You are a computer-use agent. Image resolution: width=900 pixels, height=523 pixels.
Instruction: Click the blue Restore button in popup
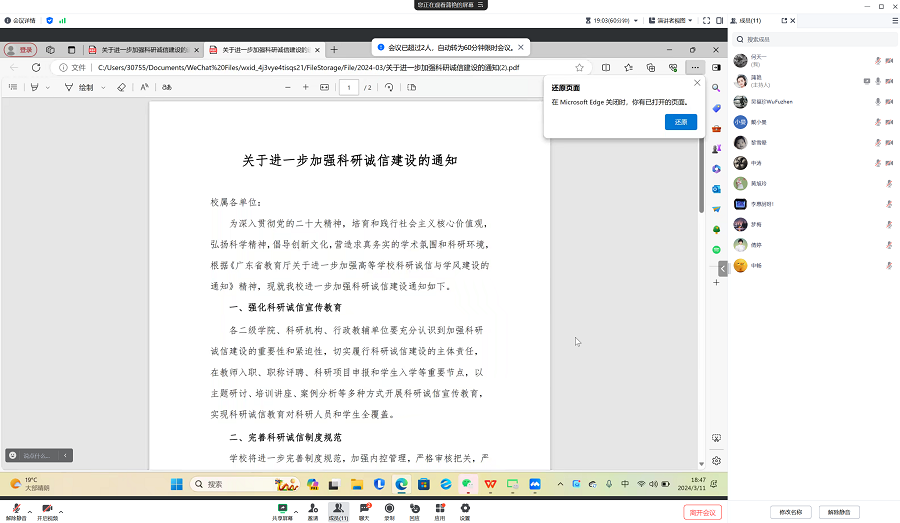(x=680, y=122)
